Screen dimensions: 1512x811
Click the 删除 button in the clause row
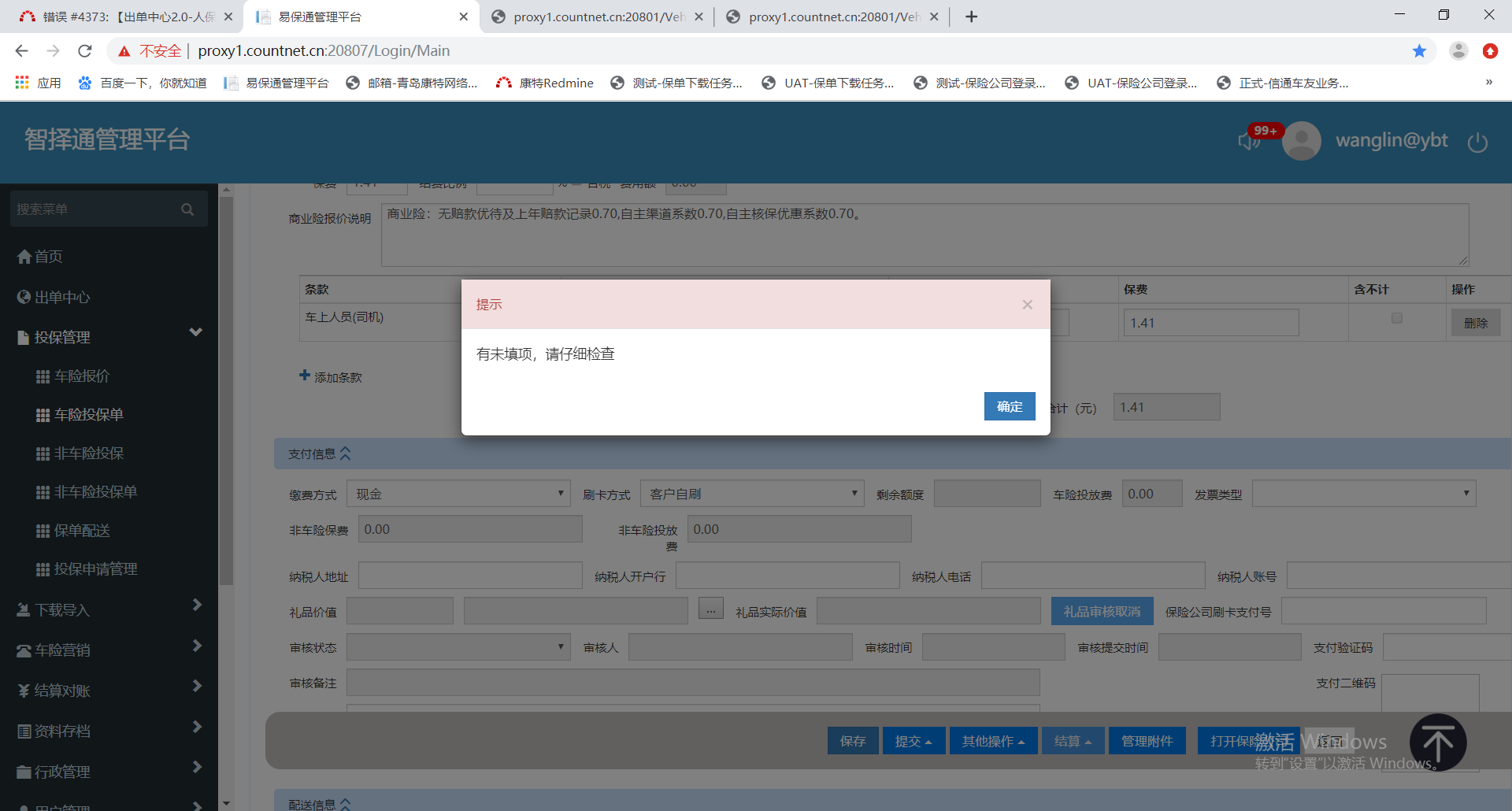(x=1476, y=323)
